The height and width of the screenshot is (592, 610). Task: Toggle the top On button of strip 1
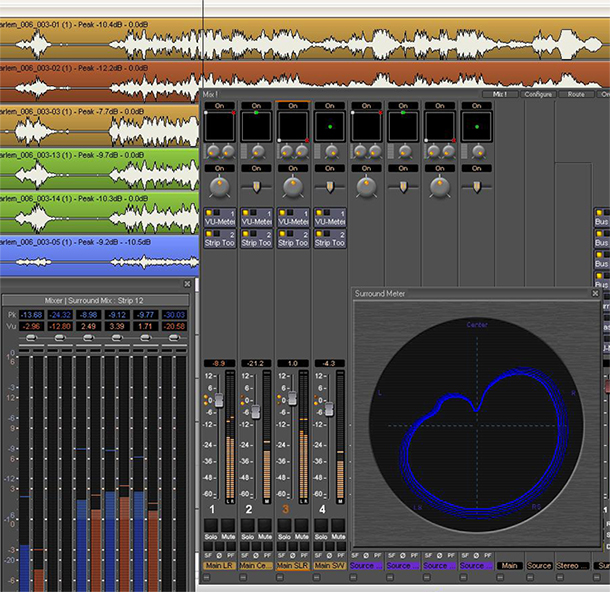click(219, 105)
